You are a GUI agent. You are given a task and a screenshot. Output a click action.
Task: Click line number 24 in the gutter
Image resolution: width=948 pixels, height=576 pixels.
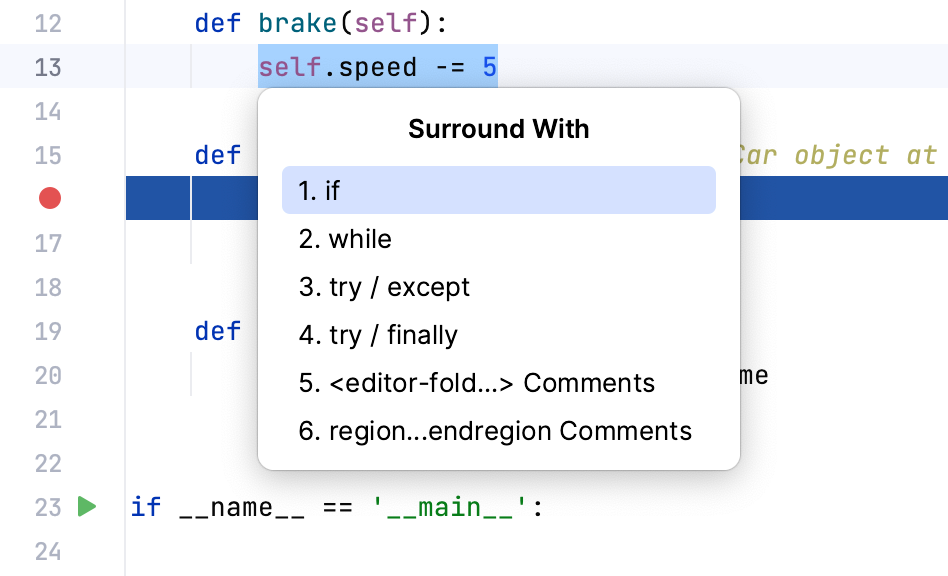point(48,551)
